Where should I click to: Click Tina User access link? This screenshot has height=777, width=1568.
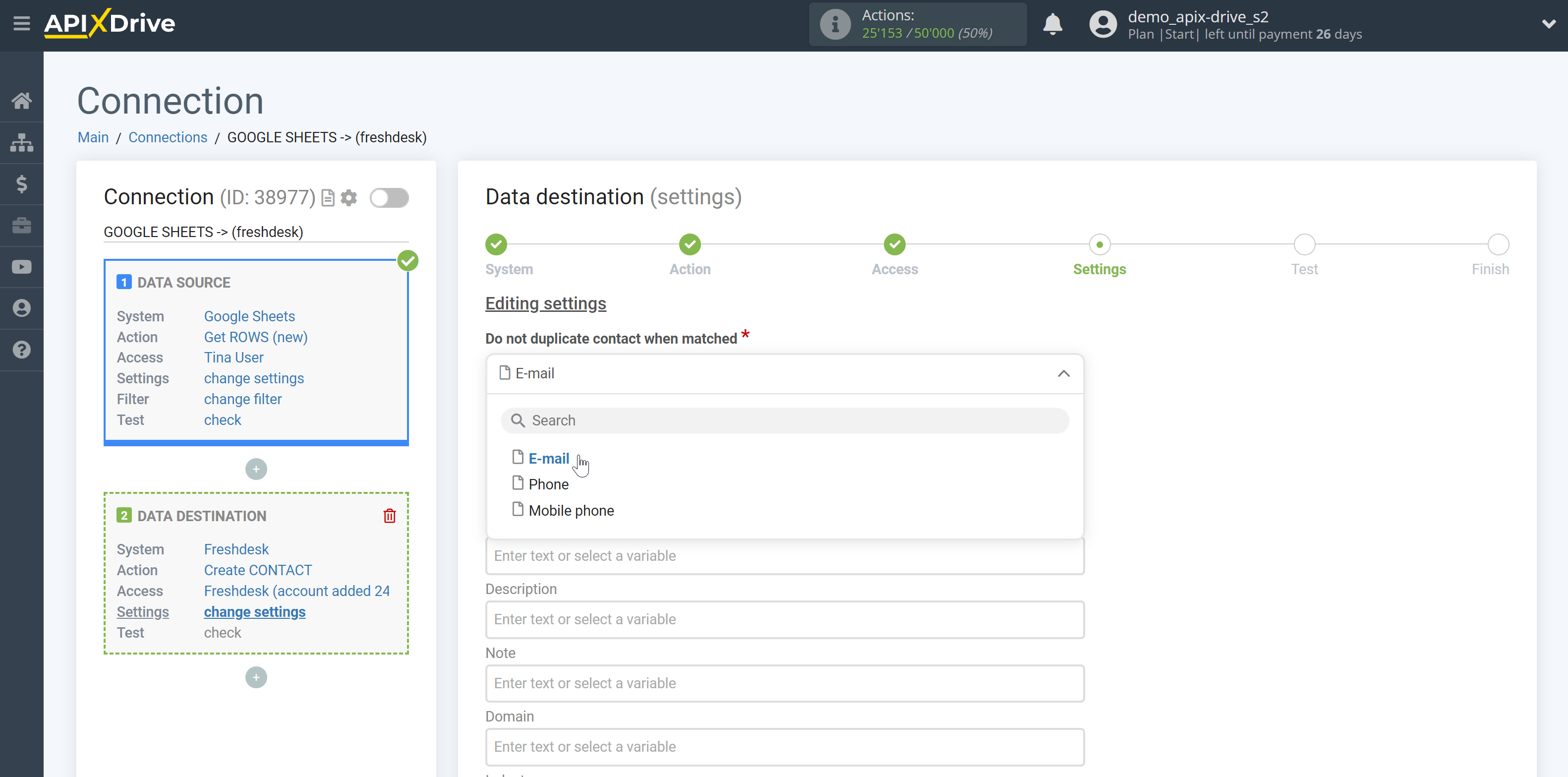[x=234, y=358]
